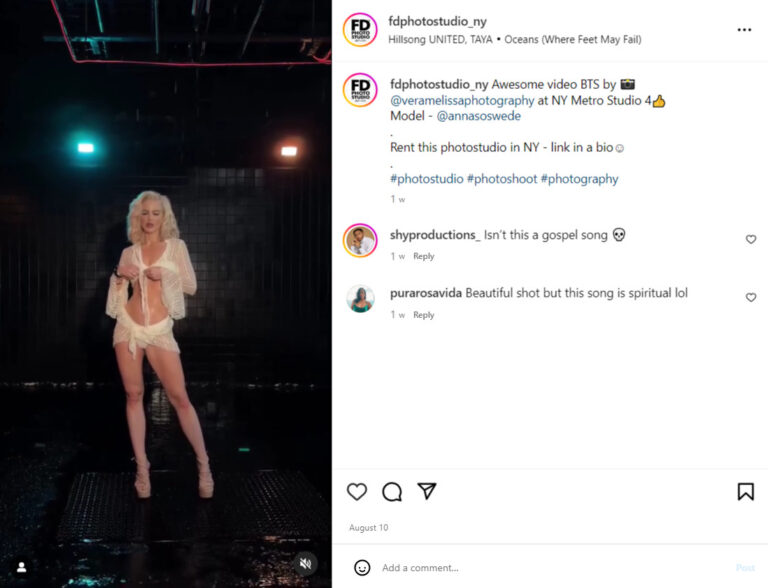Like purarosavida comment
This screenshot has width=768, height=588.
(750, 297)
